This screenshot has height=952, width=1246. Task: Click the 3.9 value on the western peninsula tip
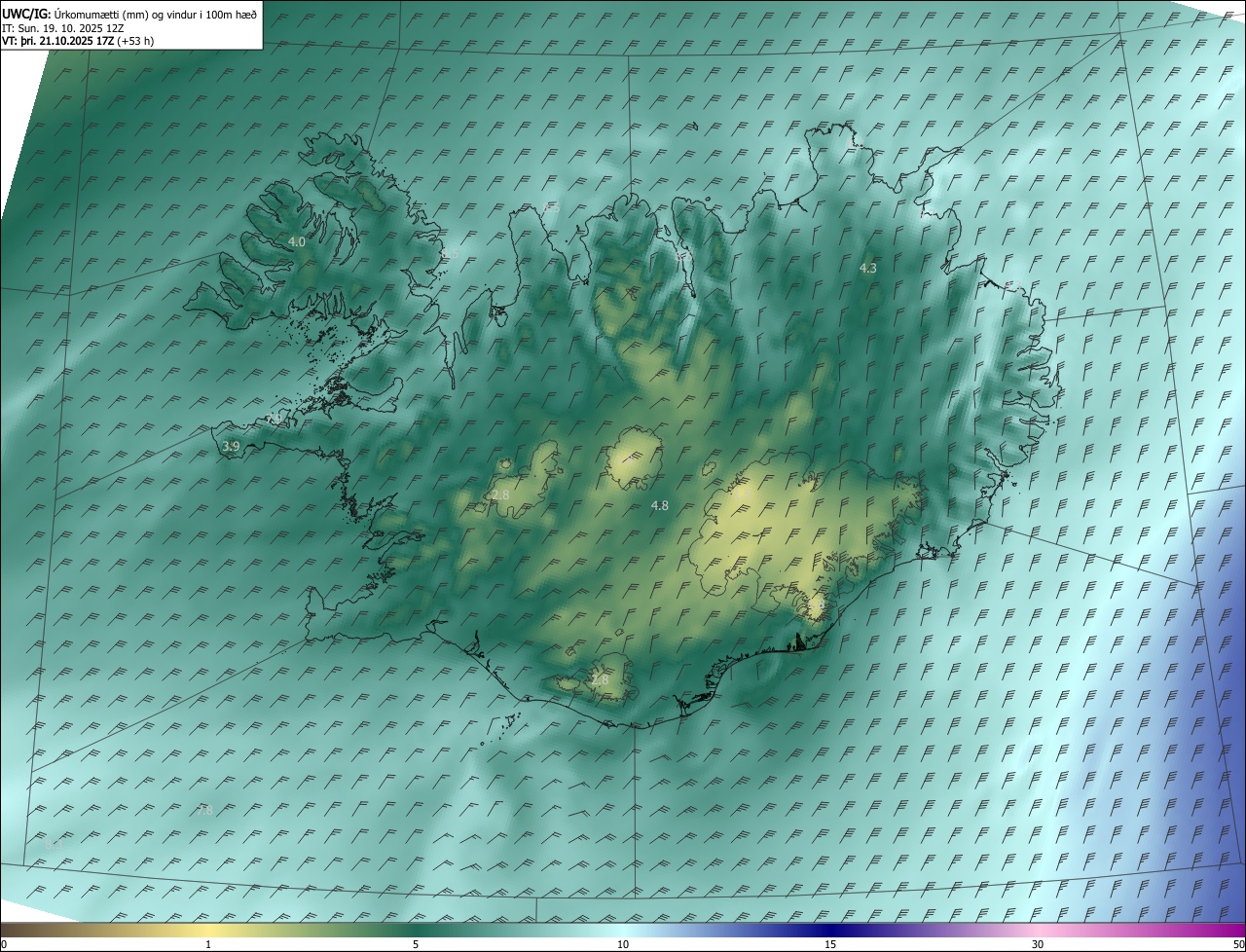tap(231, 446)
